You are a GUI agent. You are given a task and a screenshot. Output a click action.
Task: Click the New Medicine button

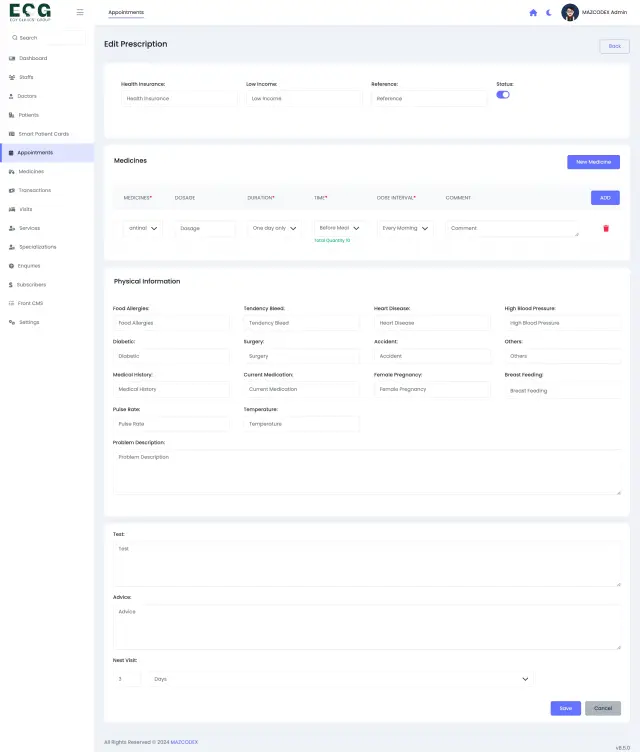pos(593,162)
